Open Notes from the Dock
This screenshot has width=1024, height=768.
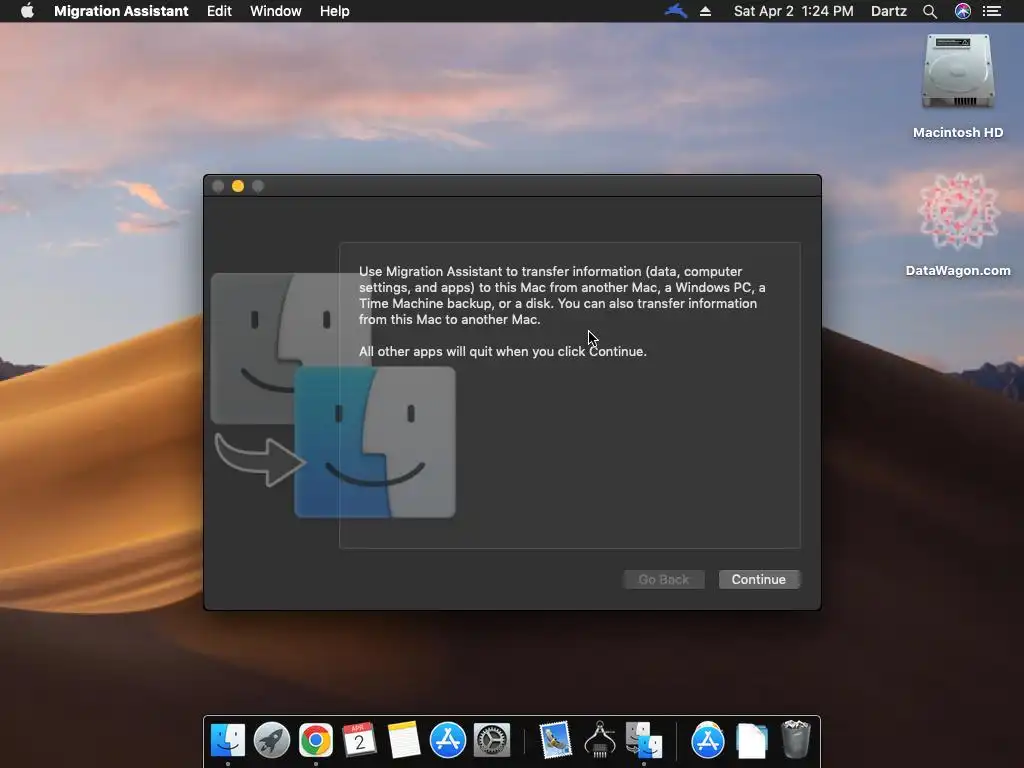coord(404,740)
